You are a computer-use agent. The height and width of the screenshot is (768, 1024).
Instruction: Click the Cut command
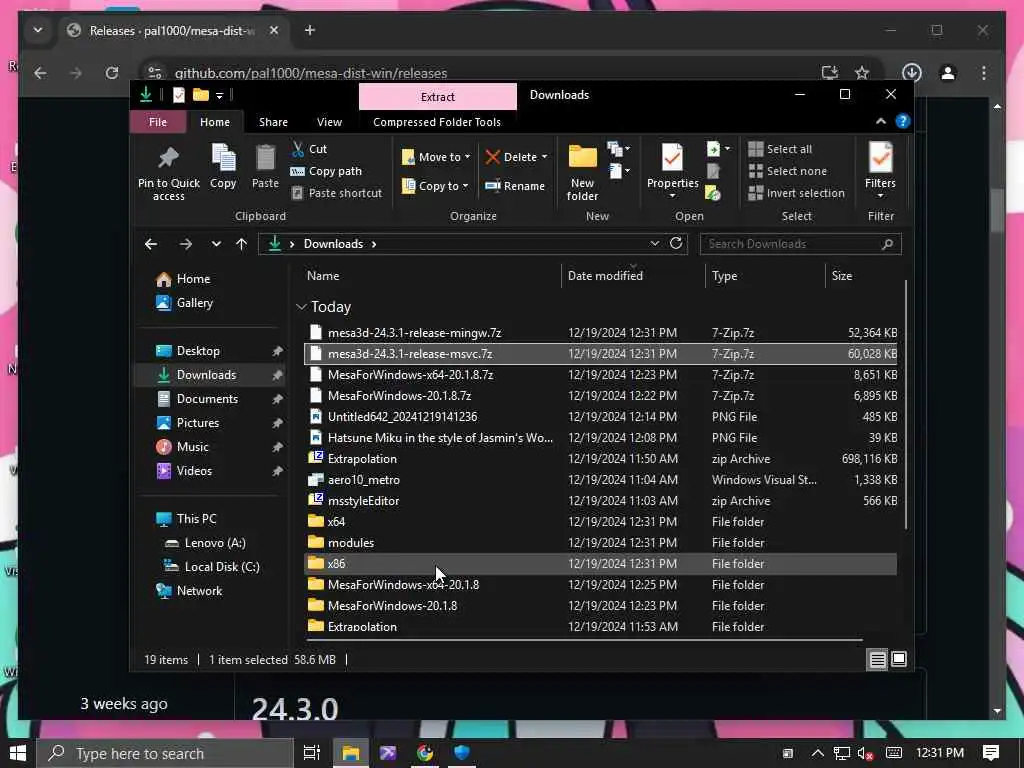pos(309,149)
